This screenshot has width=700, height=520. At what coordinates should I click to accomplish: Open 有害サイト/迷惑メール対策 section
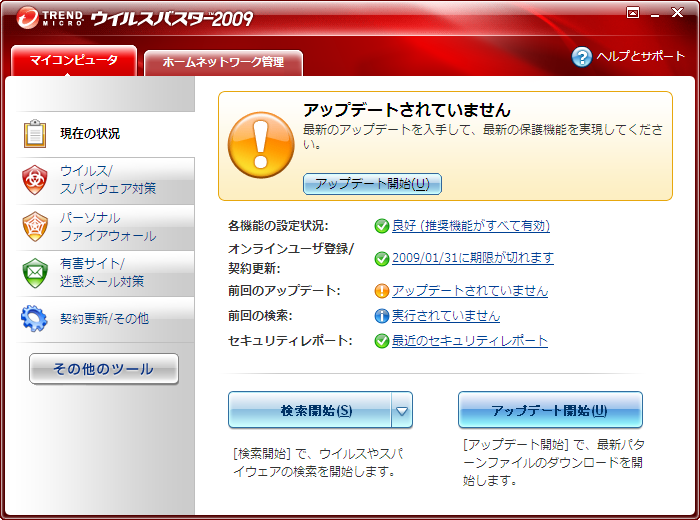click(x=105, y=273)
